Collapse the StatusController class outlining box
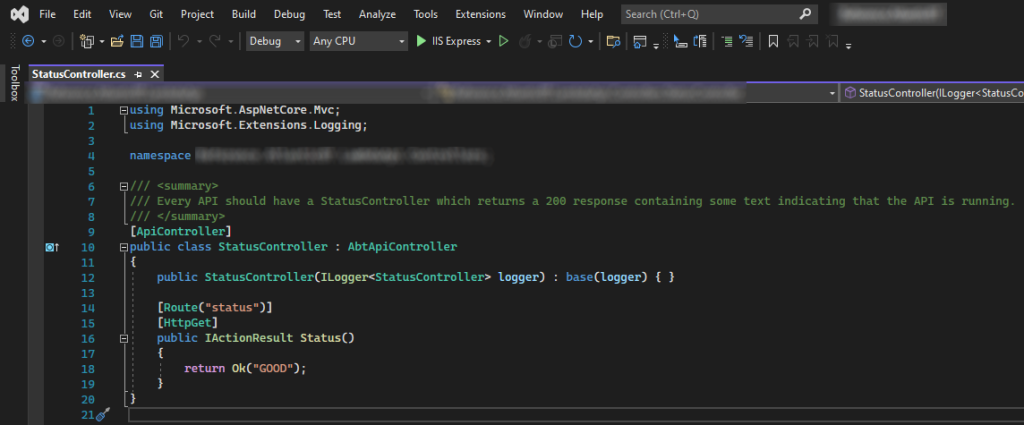This screenshot has height=425, width=1024. pyautogui.click(x=123, y=247)
